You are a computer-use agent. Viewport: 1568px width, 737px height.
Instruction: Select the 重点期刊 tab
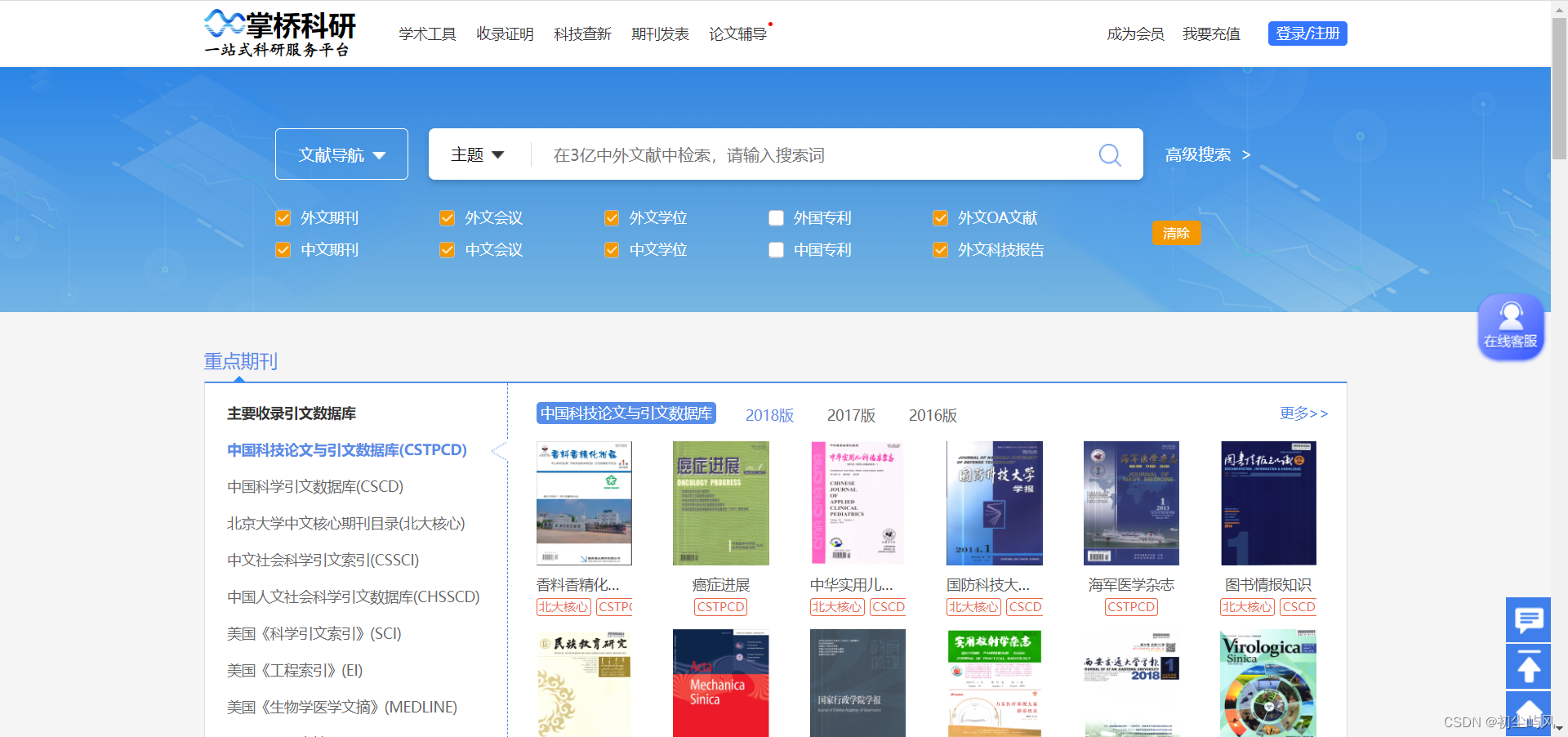241,361
